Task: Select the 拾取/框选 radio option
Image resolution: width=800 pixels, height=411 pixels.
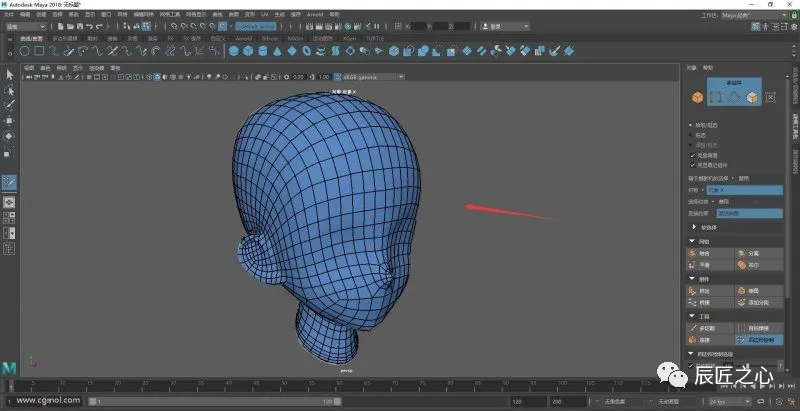Action: coord(692,125)
